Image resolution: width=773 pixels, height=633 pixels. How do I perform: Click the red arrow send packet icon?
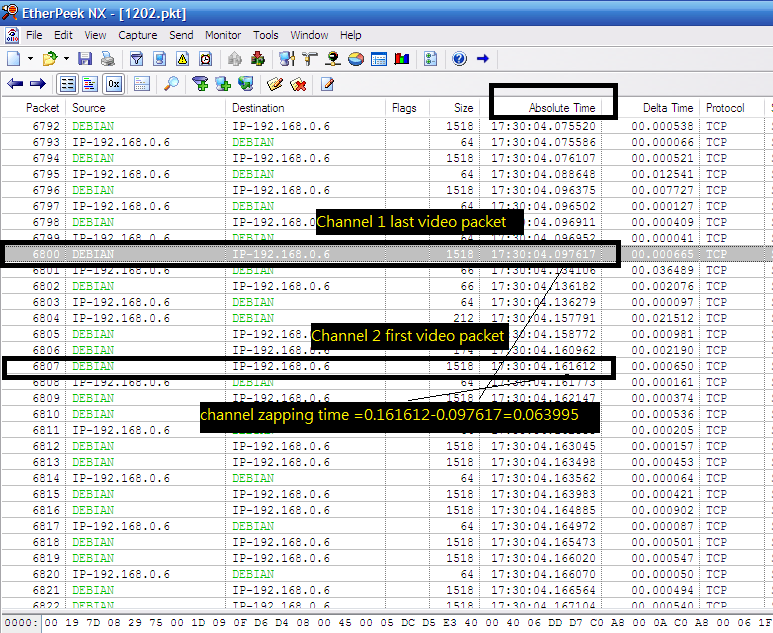[x=258, y=59]
